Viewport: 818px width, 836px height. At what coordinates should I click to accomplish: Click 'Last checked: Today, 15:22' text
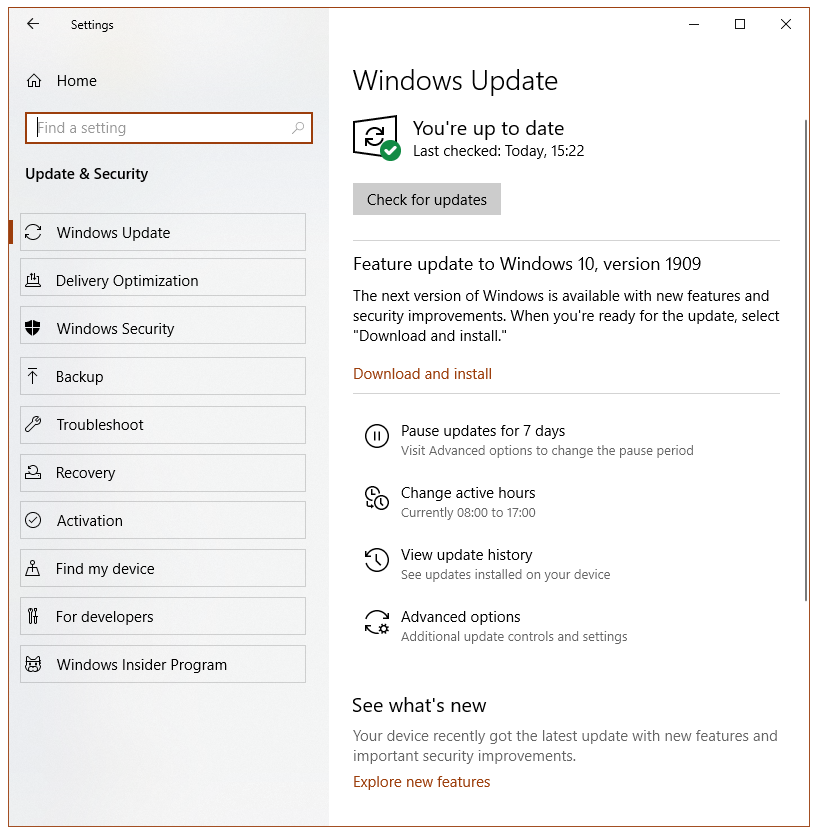(x=499, y=151)
